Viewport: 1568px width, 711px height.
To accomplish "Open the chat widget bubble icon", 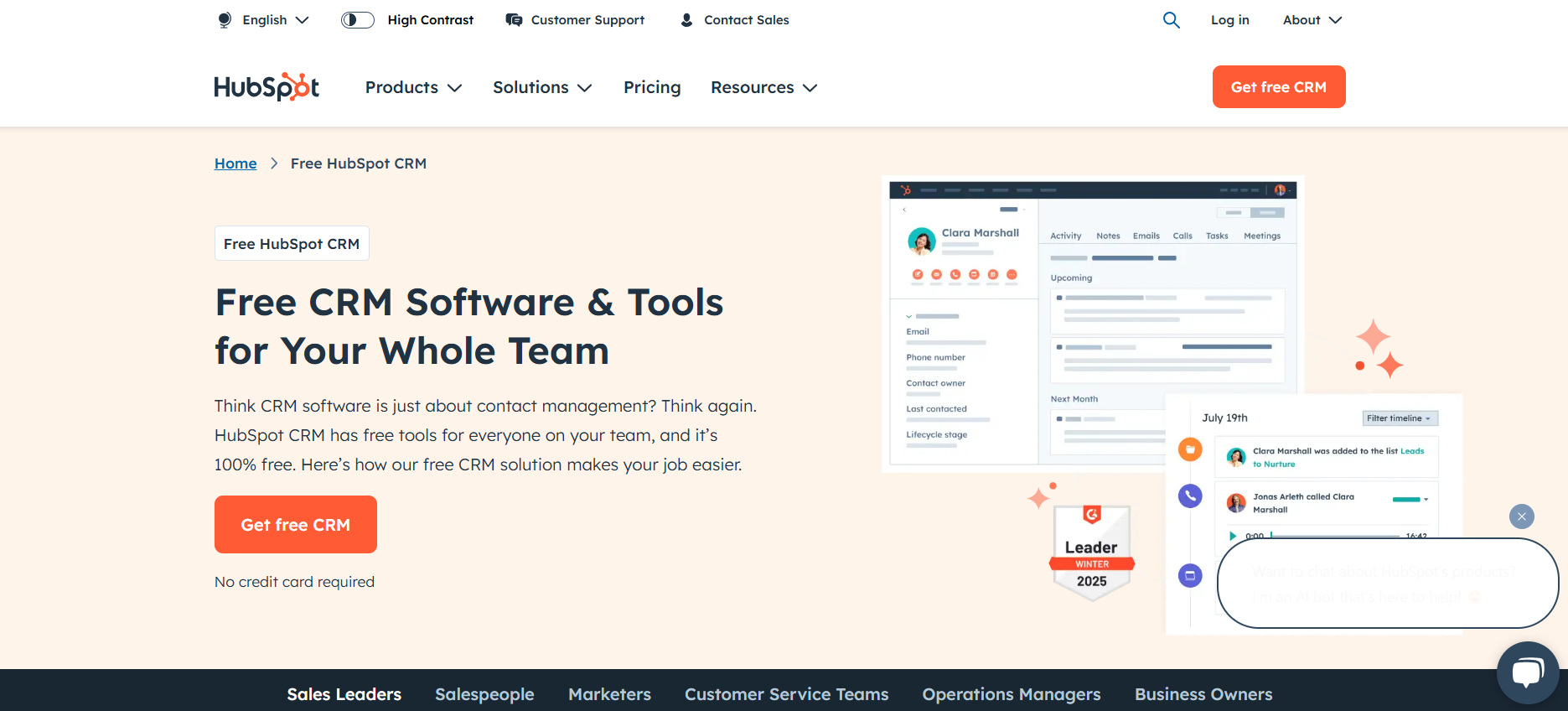I will click(x=1528, y=672).
